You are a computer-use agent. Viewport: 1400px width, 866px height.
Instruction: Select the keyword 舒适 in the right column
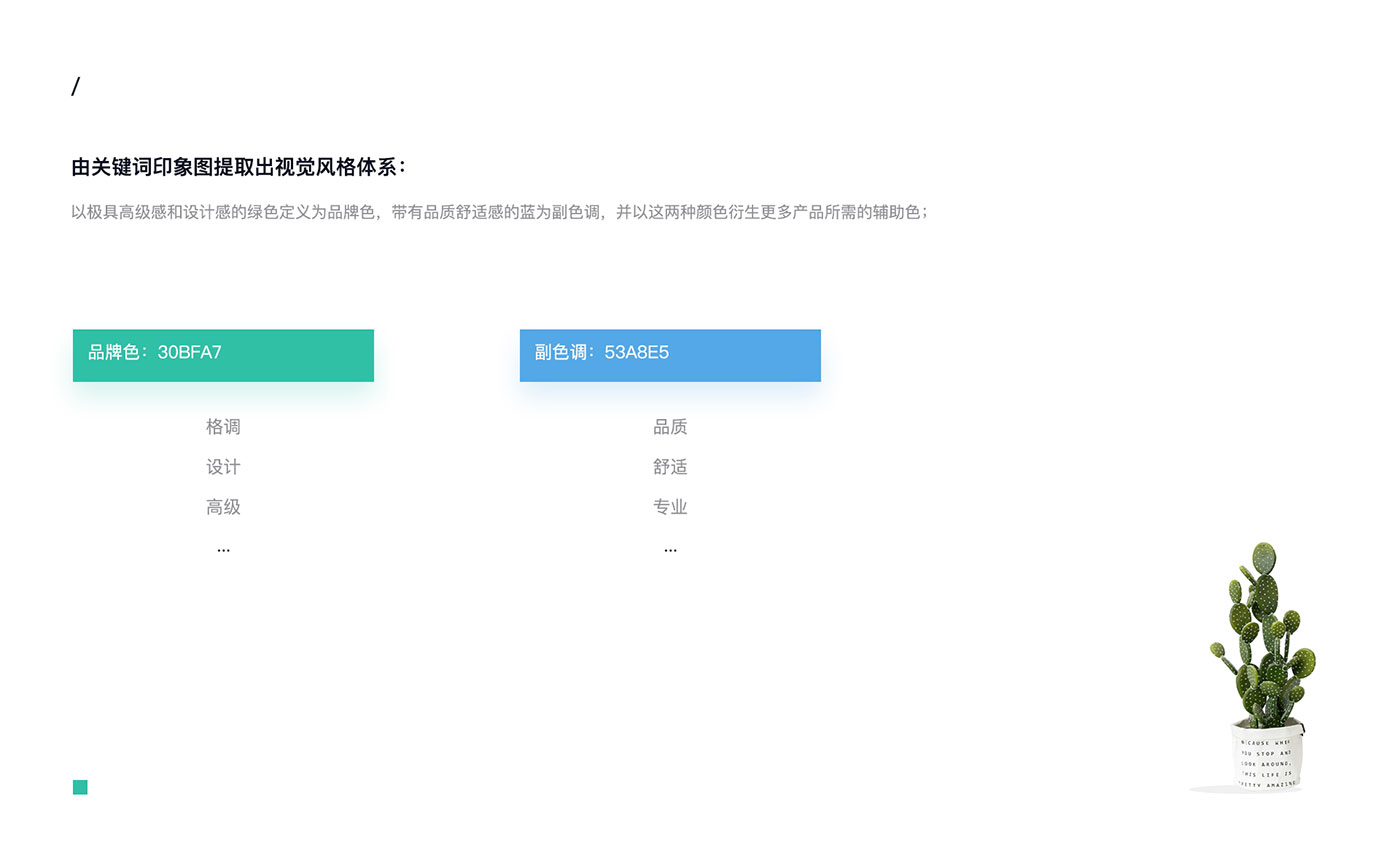pyautogui.click(x=670, y=467)
